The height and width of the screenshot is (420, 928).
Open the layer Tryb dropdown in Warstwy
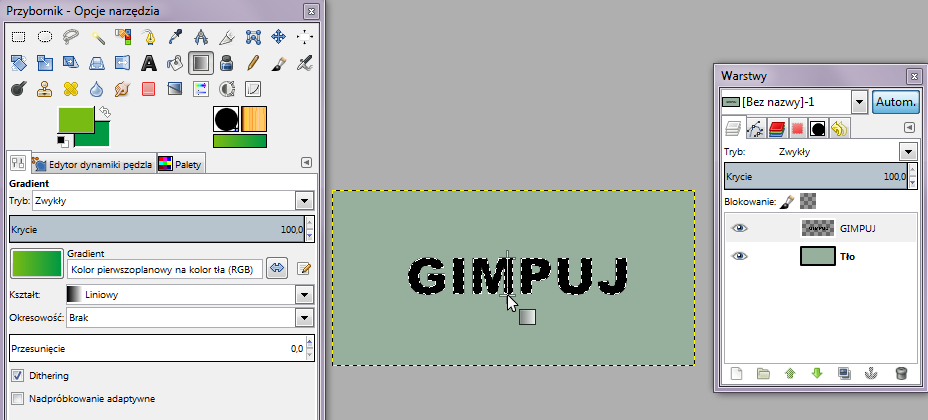click(x=908, y=152)
